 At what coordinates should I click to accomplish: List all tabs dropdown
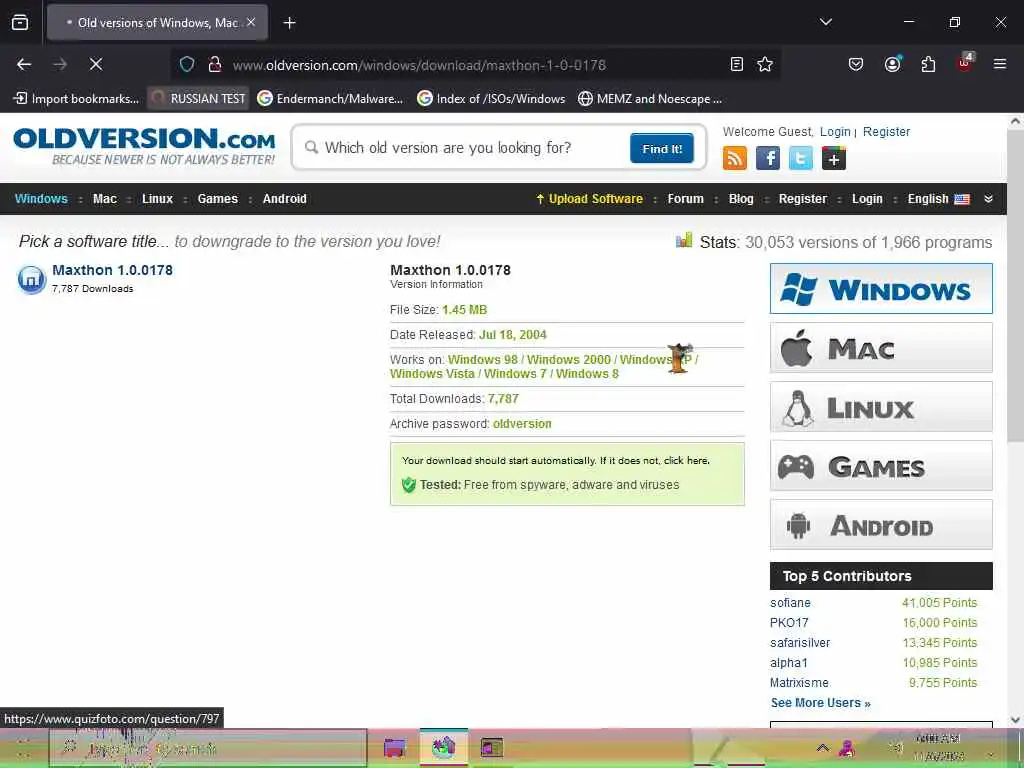[x=825, y=22]
